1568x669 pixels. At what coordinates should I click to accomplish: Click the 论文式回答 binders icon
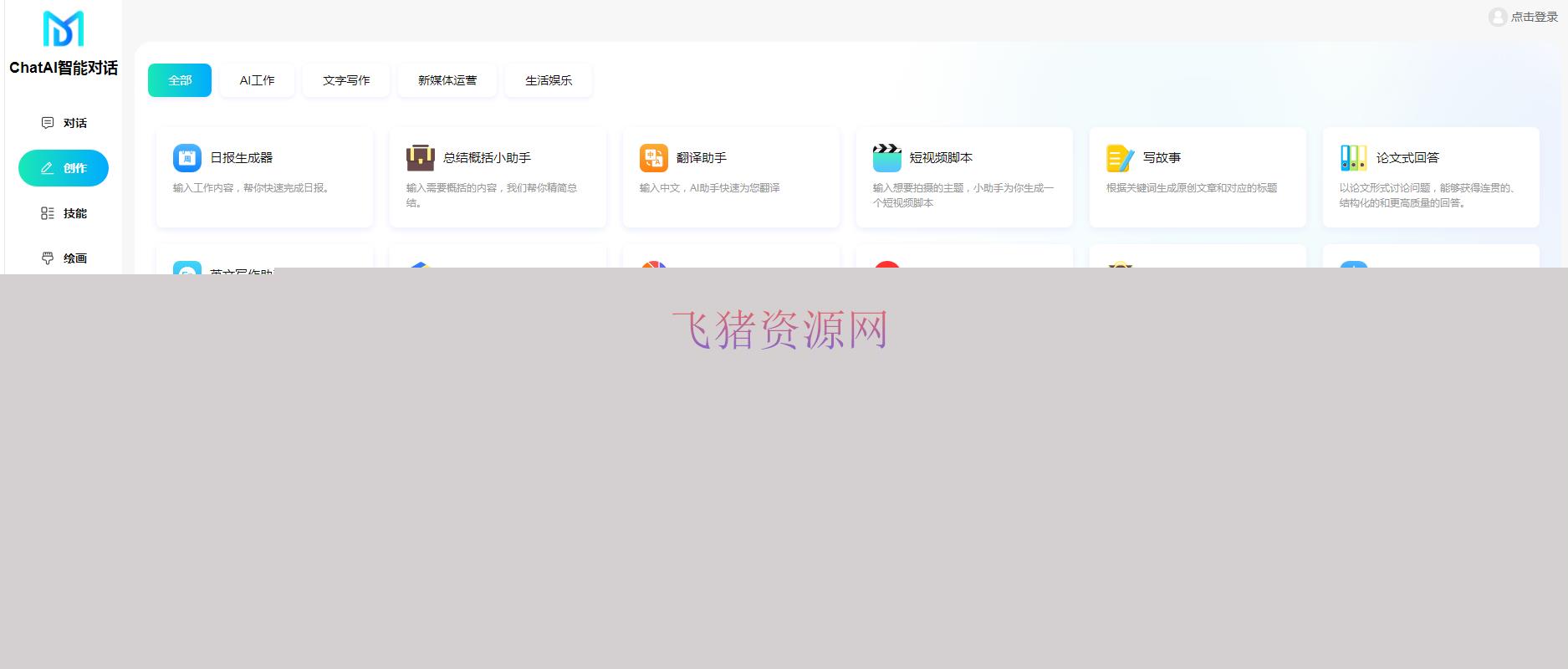pyautogui.click(x=1354, y=157)
